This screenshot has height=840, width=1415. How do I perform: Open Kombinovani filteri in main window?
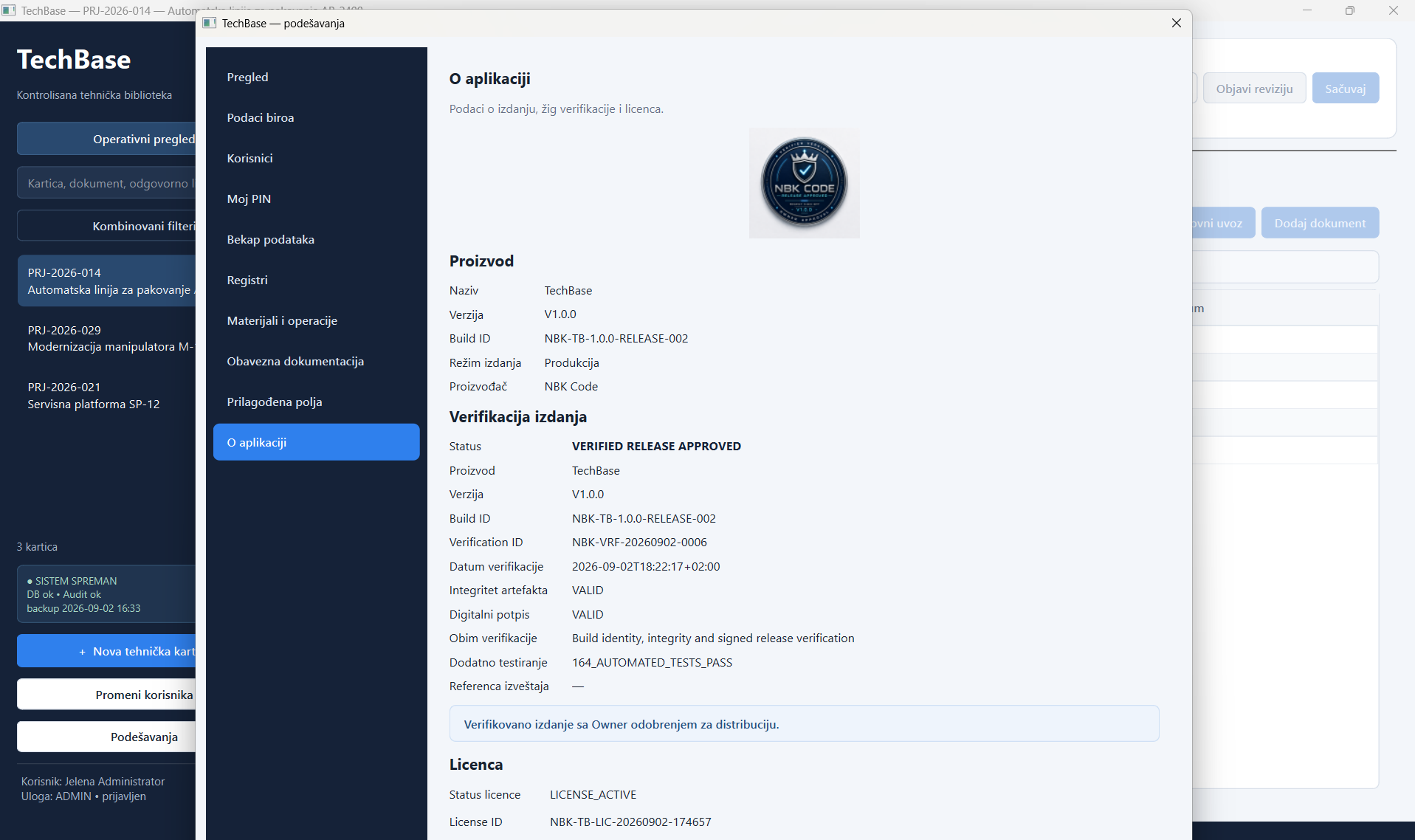click(106, 226)
